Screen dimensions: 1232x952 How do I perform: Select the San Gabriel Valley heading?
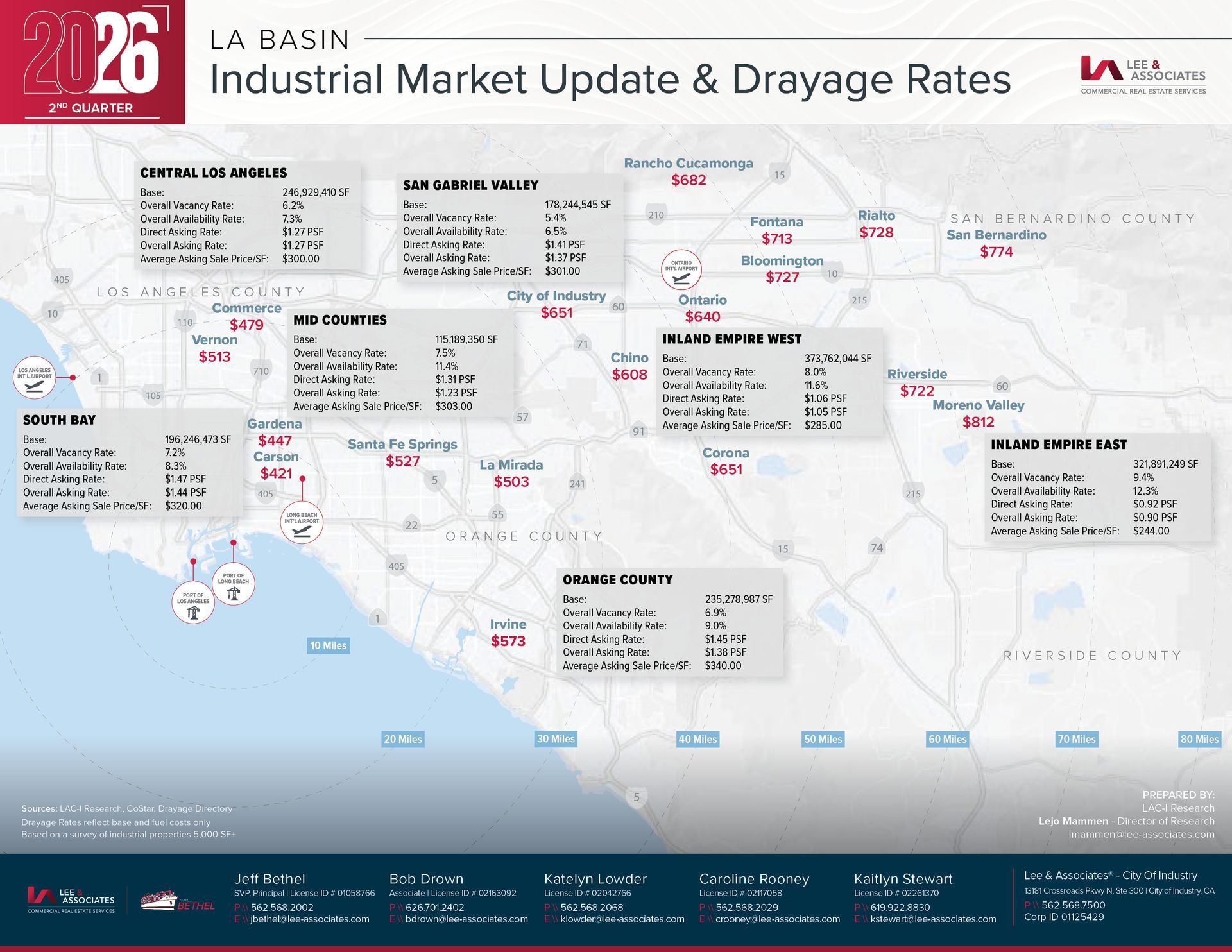click(471, 185)
